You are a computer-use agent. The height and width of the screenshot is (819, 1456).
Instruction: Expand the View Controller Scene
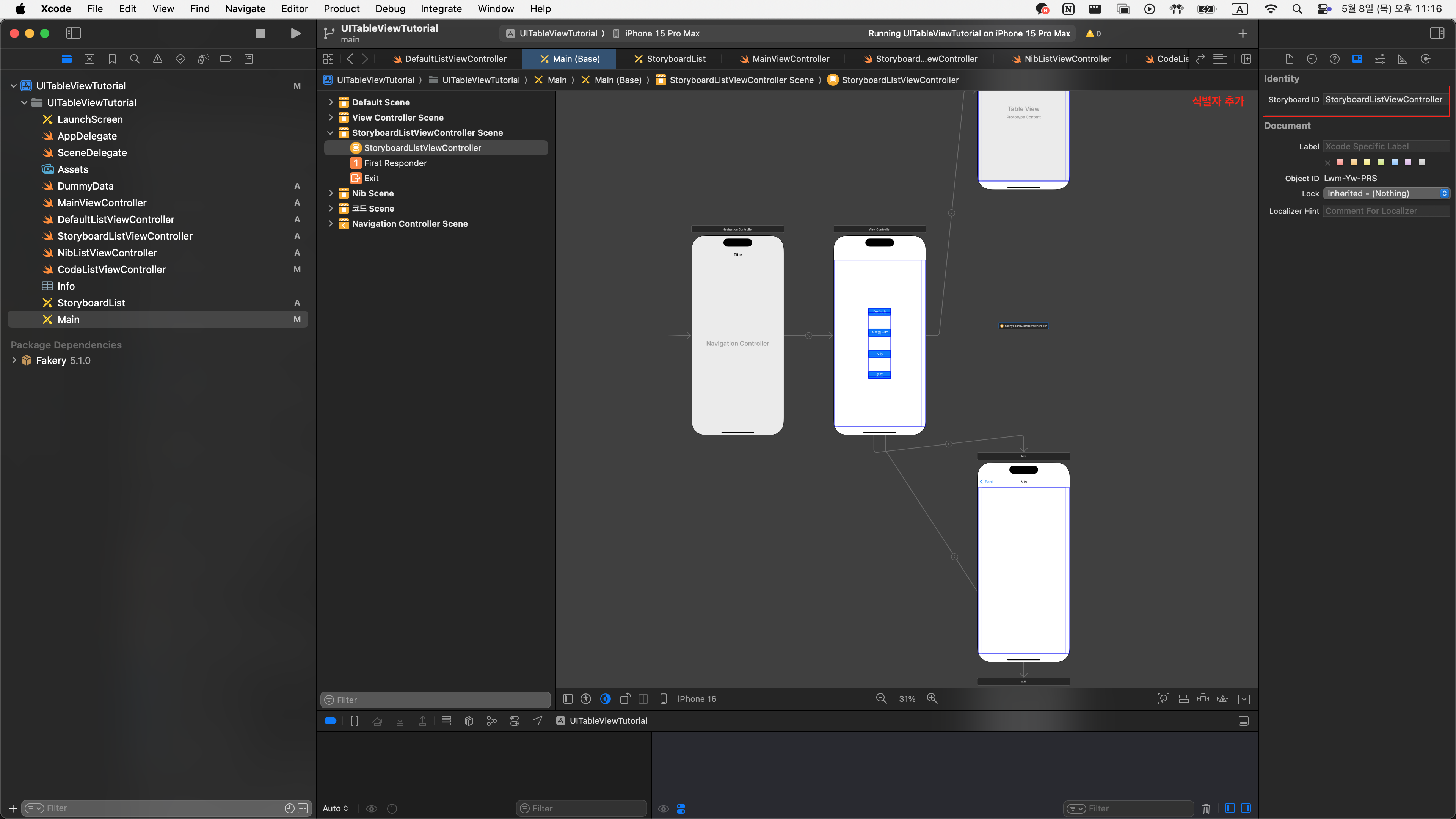pos(331,118)
